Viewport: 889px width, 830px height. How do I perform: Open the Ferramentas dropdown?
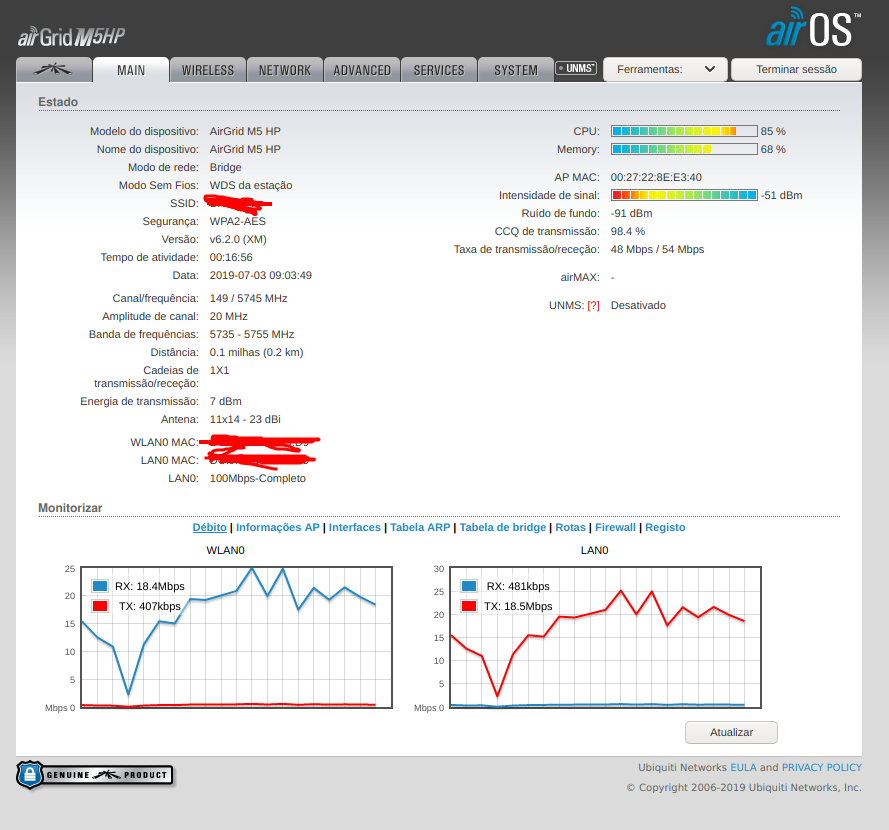665,69
